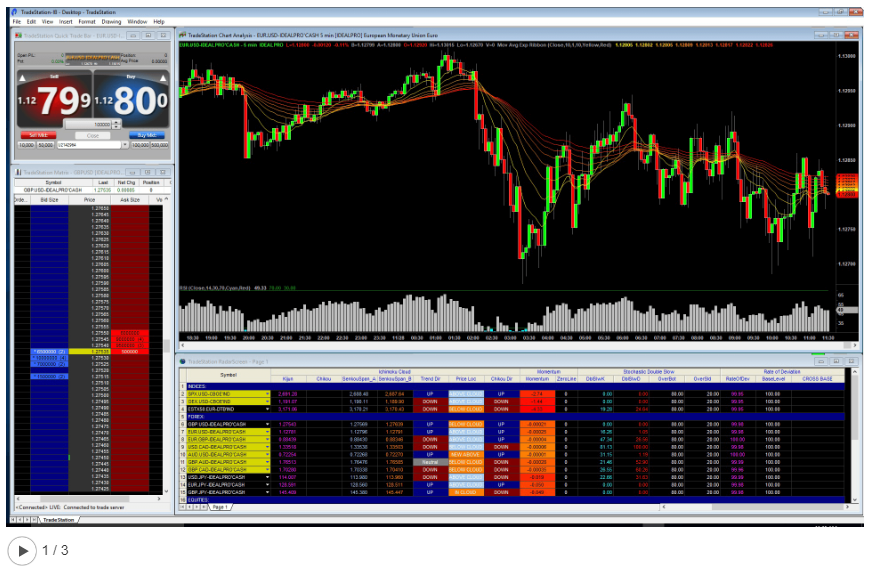Image resolution: width=869 pixels, height=574 pixels.
Task: Select the 500,000 quantity preset
Action: [x=160, y=145]
